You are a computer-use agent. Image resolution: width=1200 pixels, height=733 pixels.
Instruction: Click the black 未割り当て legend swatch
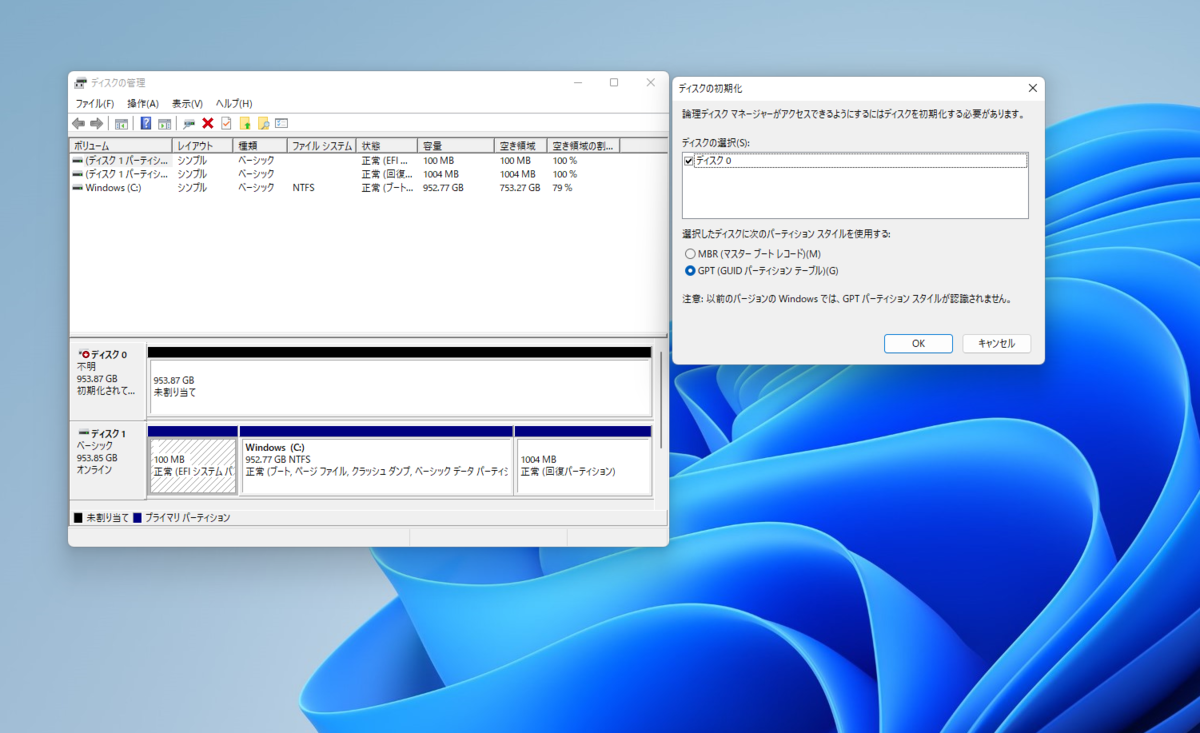point(78,518)
